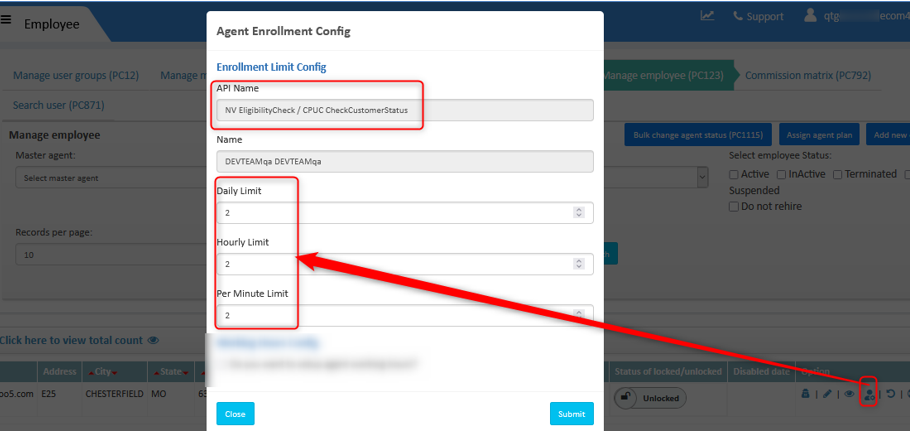Open the hamburger menu beside Employee
Screen dimensions: 910x431
point(6,20)
